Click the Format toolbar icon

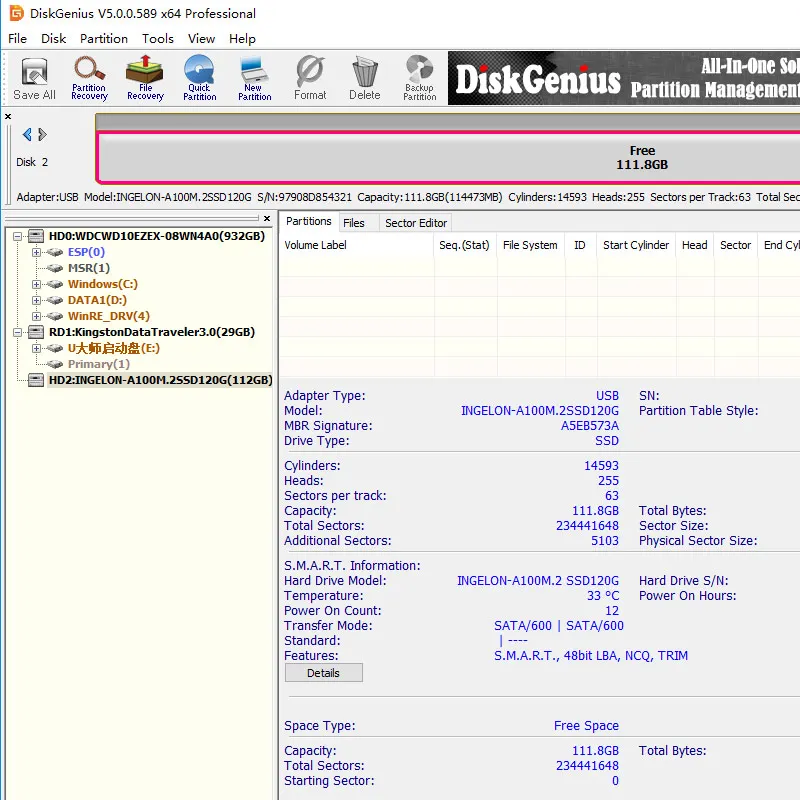[310, 78]
